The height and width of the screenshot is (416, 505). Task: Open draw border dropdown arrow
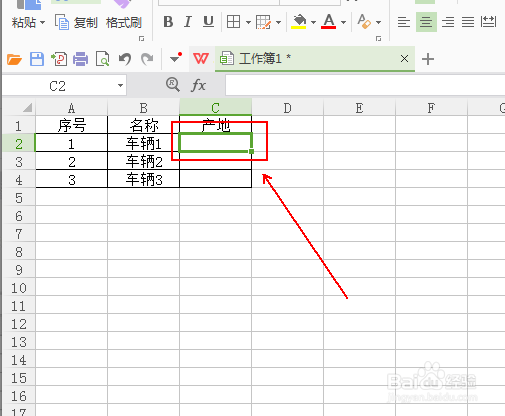pos(278,23)
